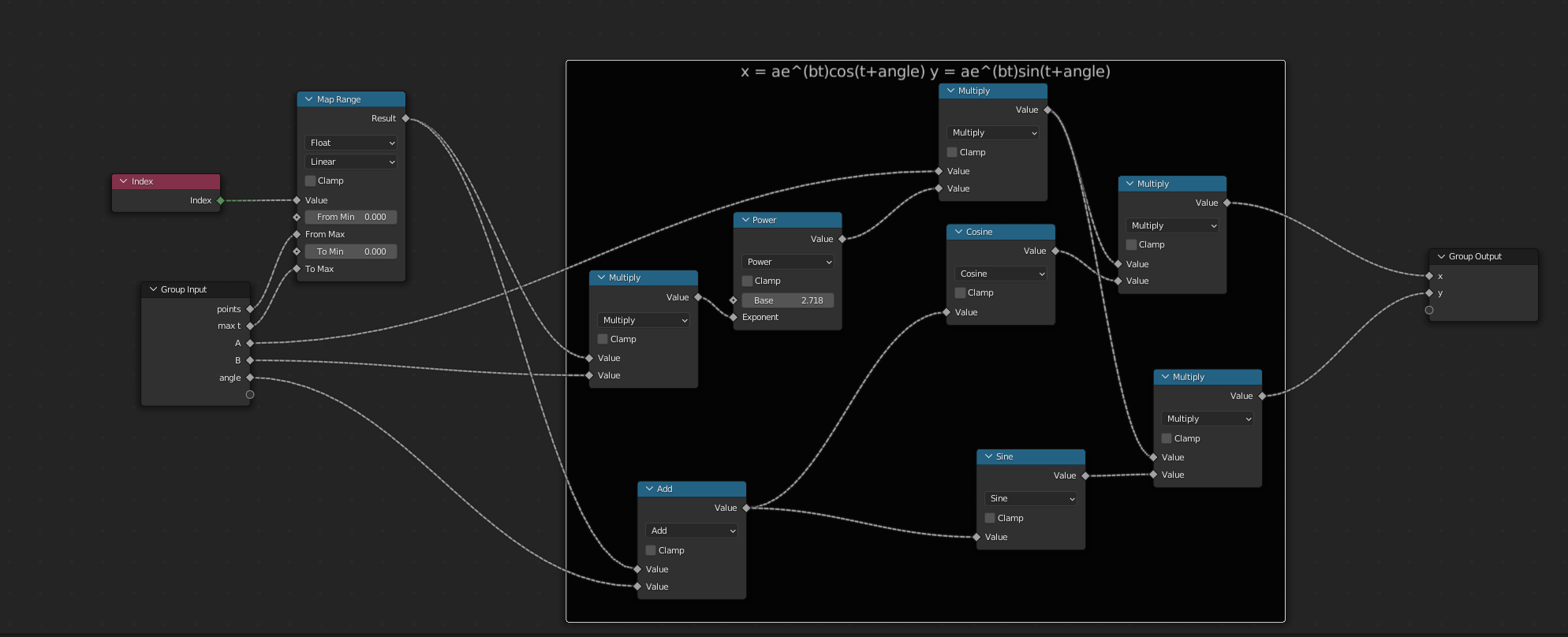Click the From Max socket on Map Range
Viewport: 1568px width, 637px height.
pos(297,234)
